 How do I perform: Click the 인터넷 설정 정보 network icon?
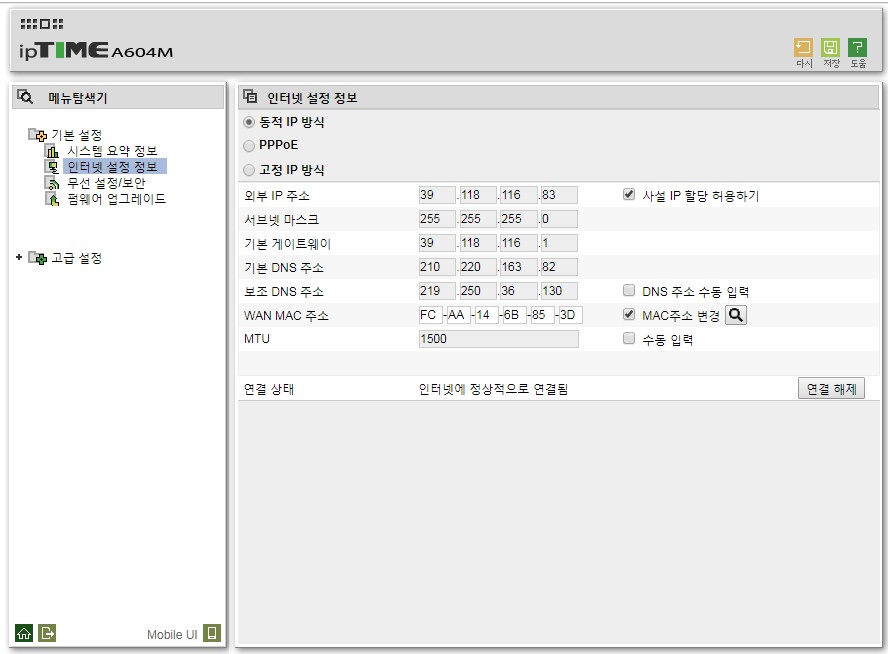(x=52, y=167)
